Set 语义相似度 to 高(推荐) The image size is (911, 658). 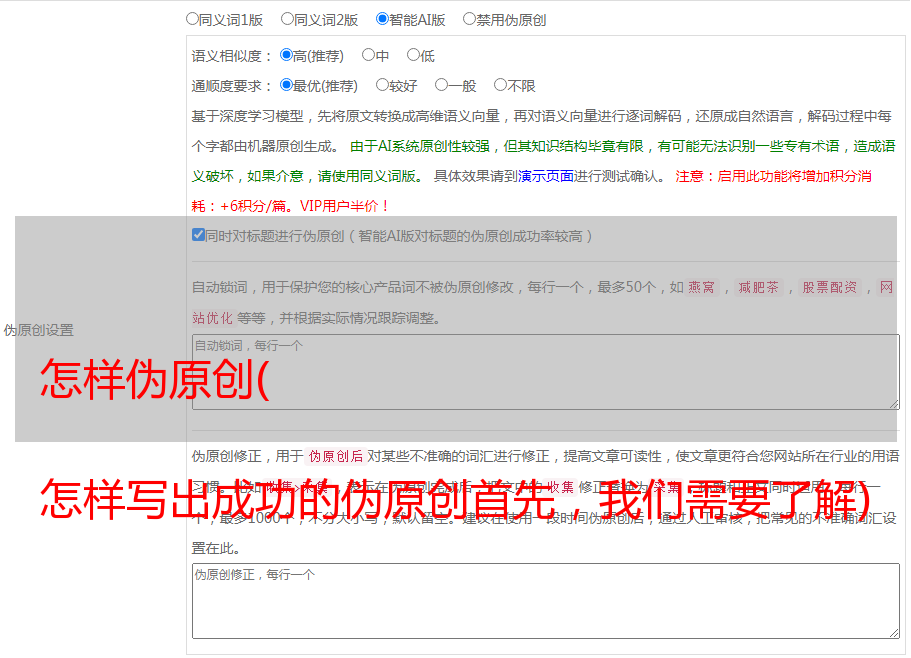(x=286, y=55)
